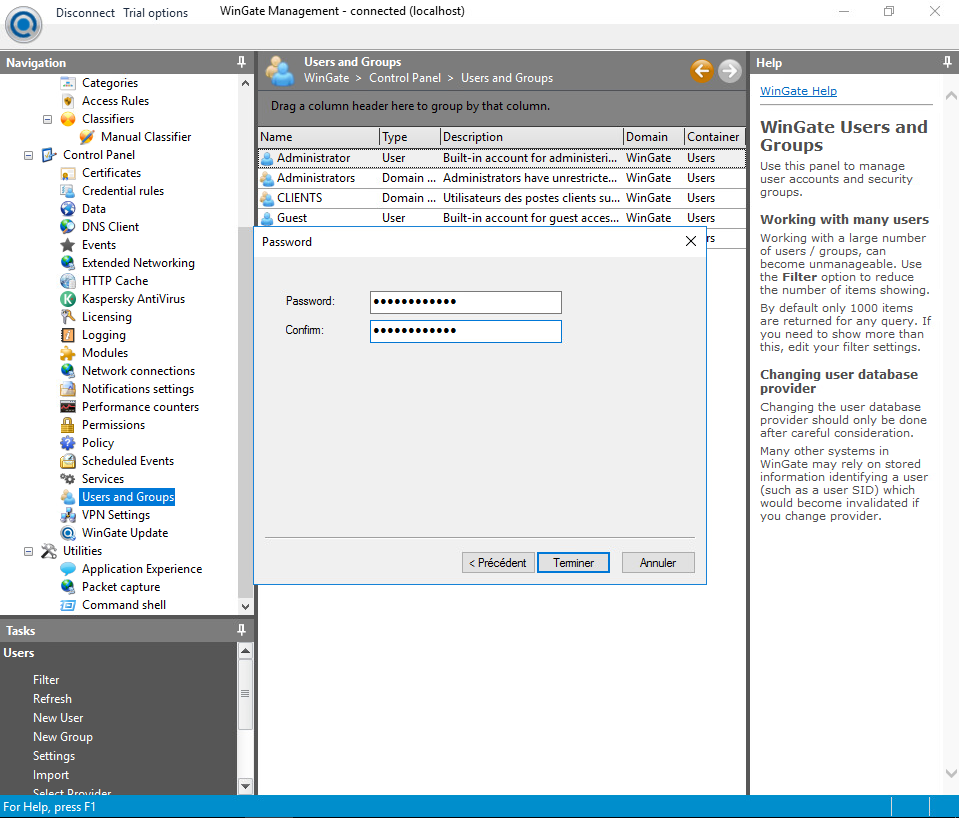This screenshot has height=818, width=959.
Task: Click the Navigation panel vertical scrollbar
Action: [x=246, y=400]
